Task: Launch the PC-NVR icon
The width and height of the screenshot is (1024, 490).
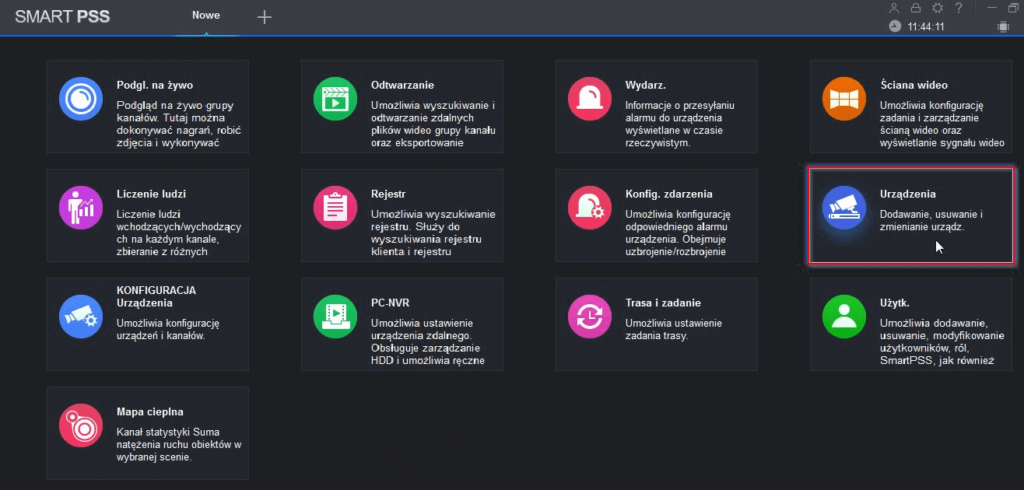Action: pos(333,316)
